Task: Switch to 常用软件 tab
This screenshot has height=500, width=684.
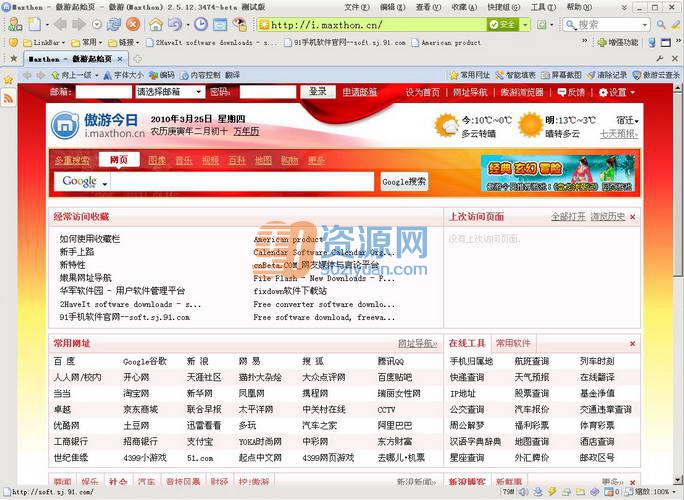Action: click(x=513, y=343)
